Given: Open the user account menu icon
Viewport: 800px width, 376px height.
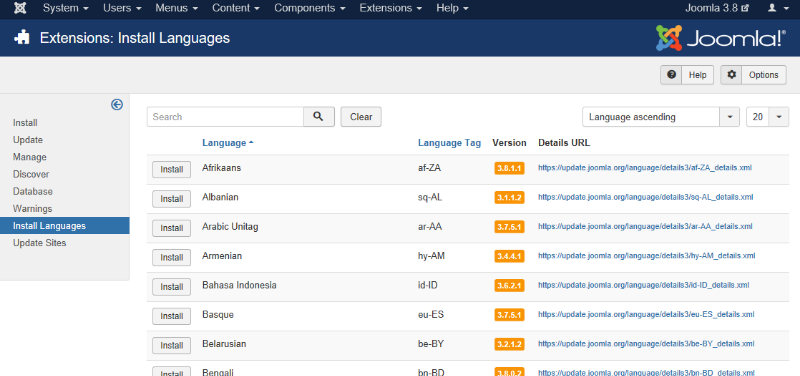Looking at the screenshot, I should [x=778, y=8].
